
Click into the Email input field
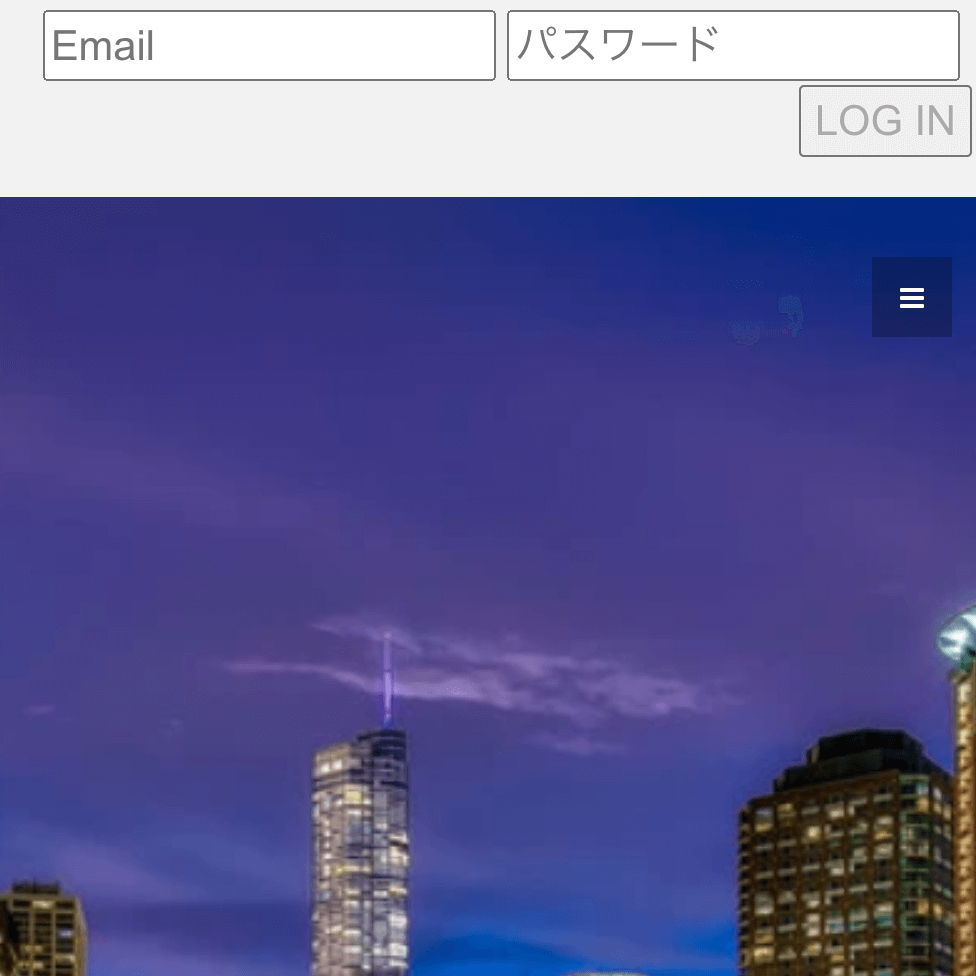pos(269,46)
